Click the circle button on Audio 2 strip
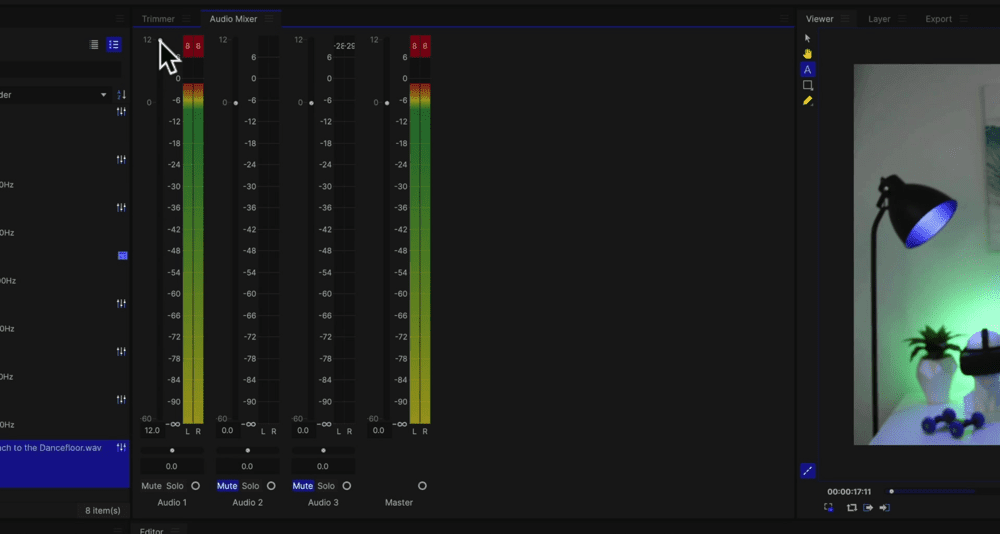Image resolution: width=1000 pixels, height=534 pixels. (271, 486)
